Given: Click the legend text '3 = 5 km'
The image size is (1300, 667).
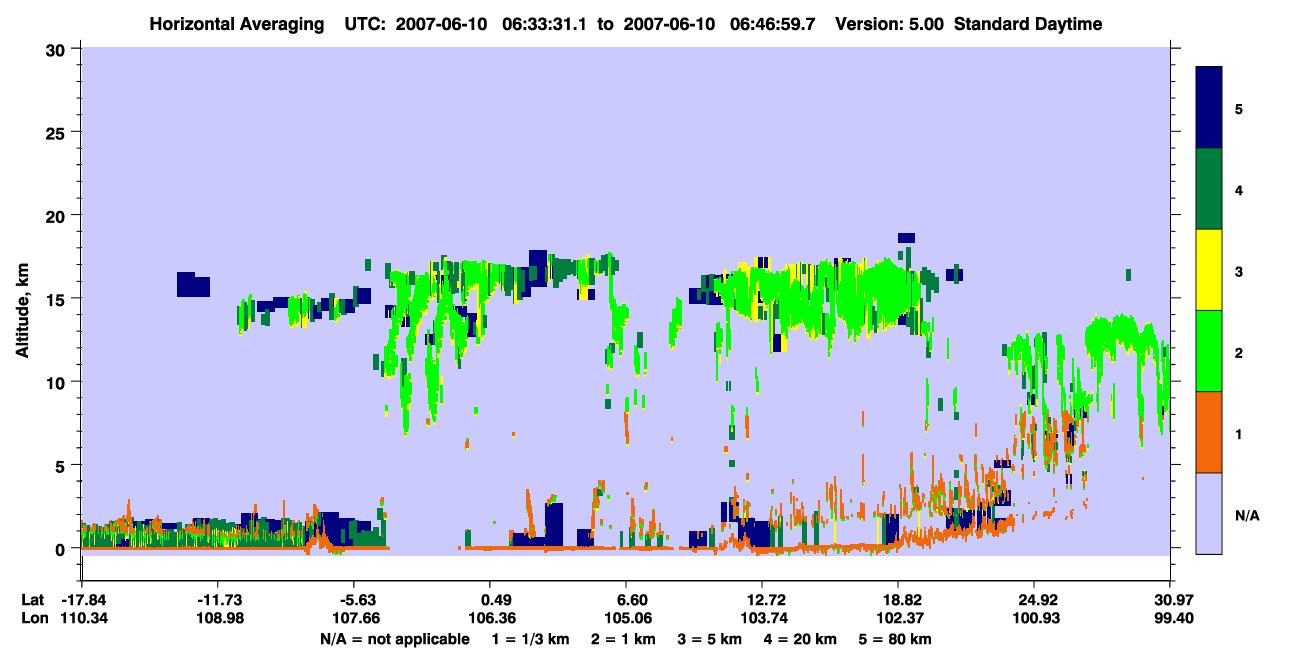Looking at the screenshot, I should click(711, 639).
